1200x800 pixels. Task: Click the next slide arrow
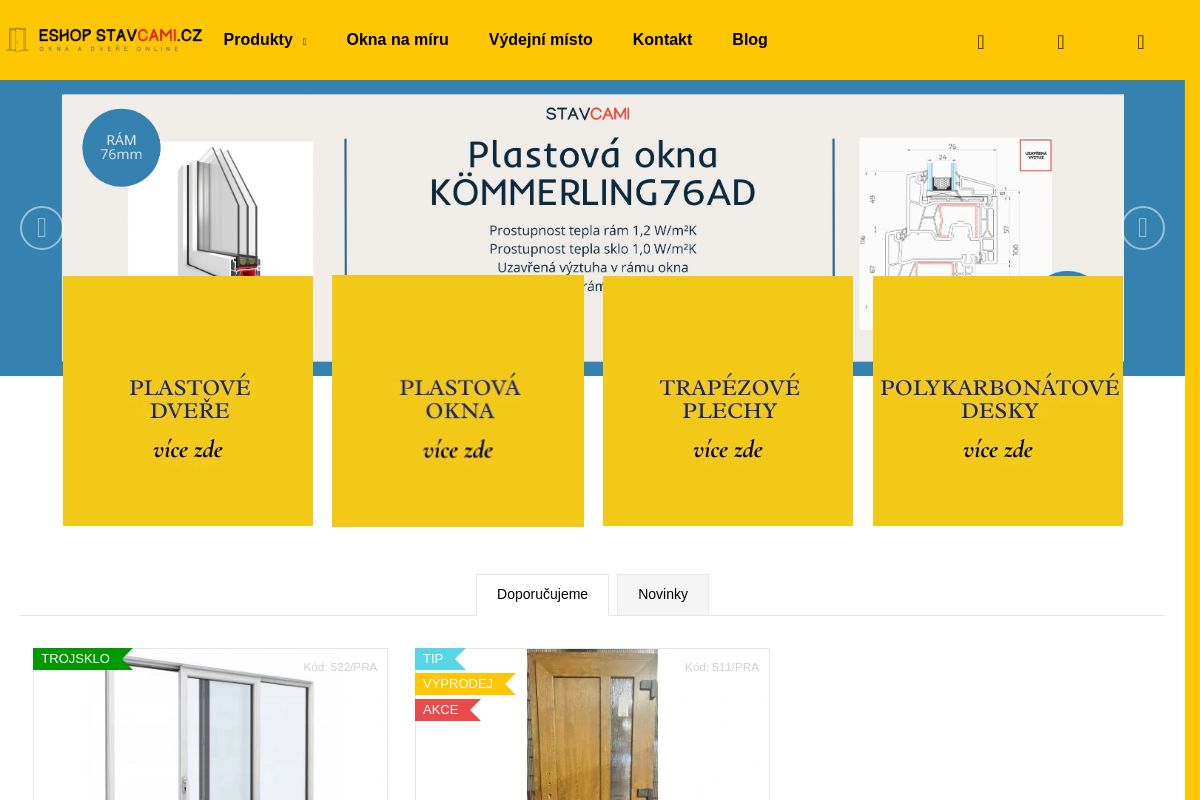point(1141,227)
